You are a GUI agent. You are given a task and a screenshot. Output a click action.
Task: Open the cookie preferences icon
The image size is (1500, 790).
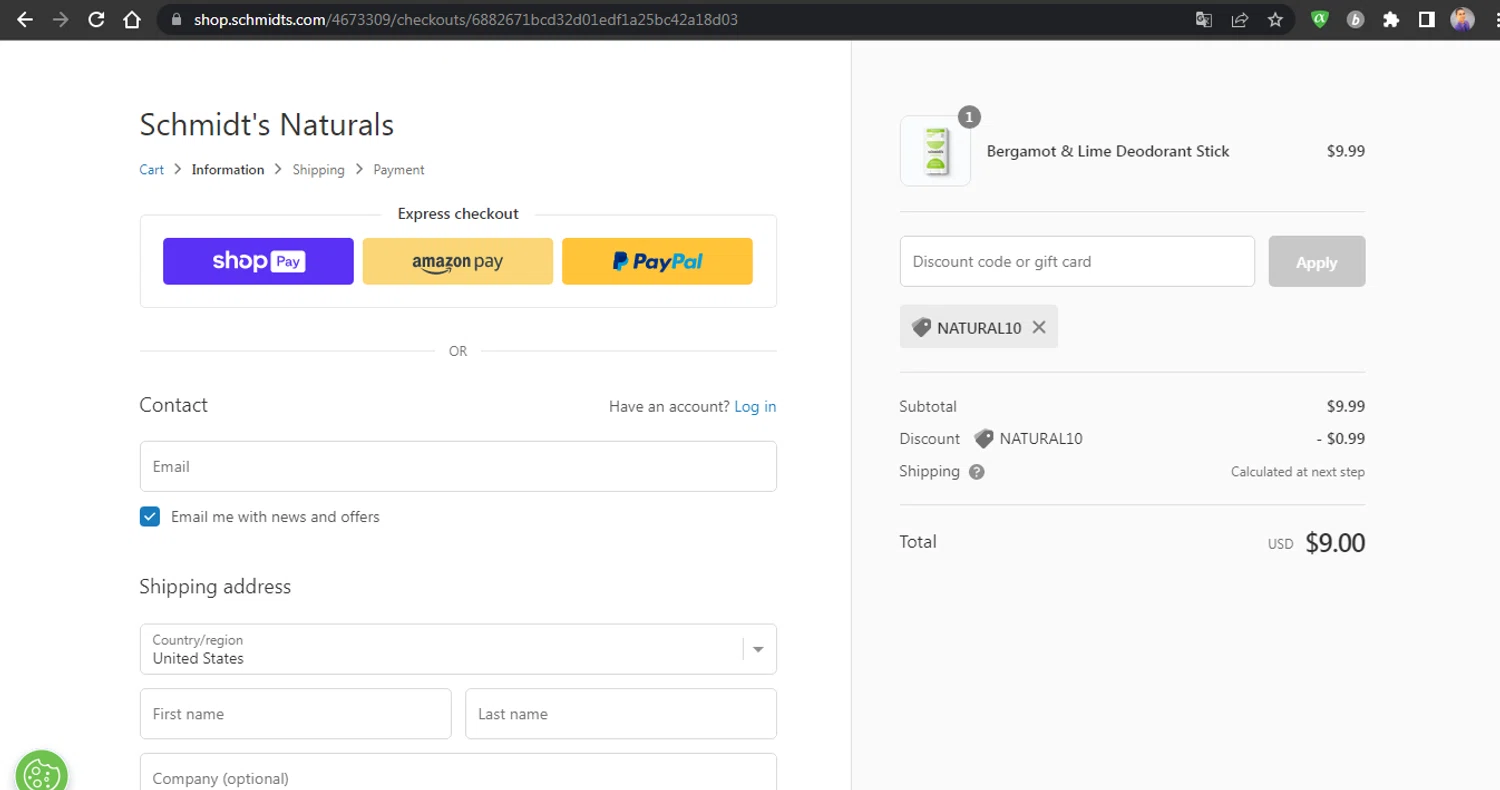point(41,772)
